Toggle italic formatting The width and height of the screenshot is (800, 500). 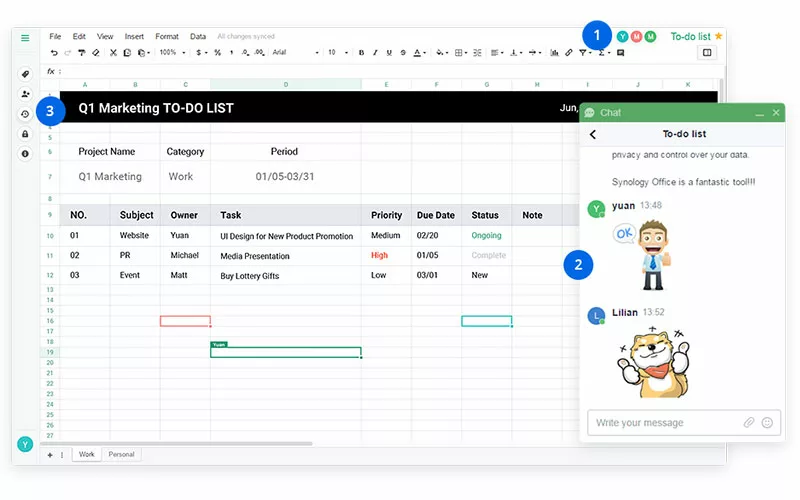374,52
